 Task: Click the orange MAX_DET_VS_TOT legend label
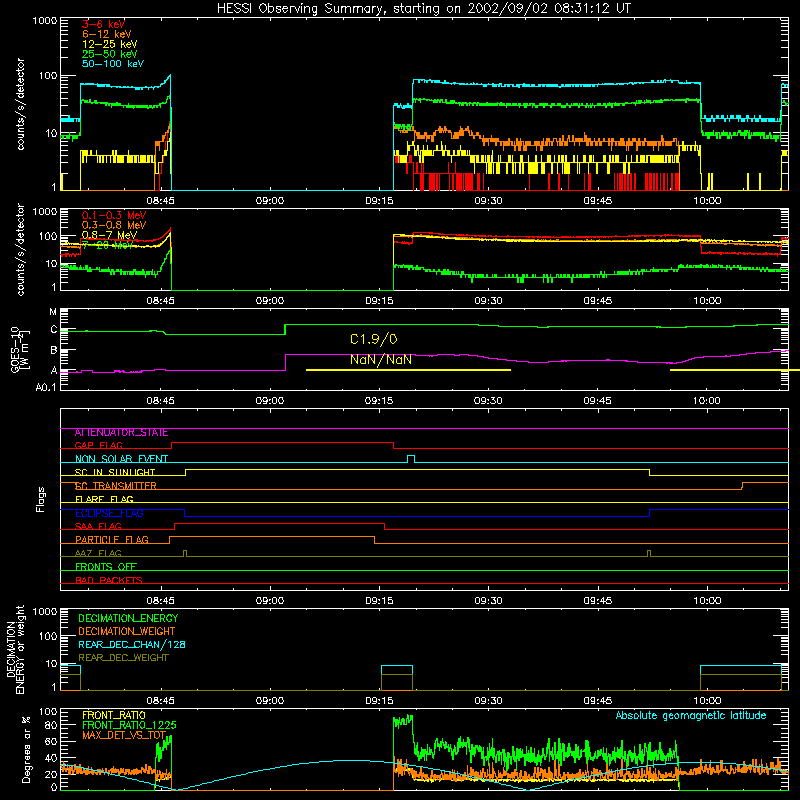(x=124, y=735)
